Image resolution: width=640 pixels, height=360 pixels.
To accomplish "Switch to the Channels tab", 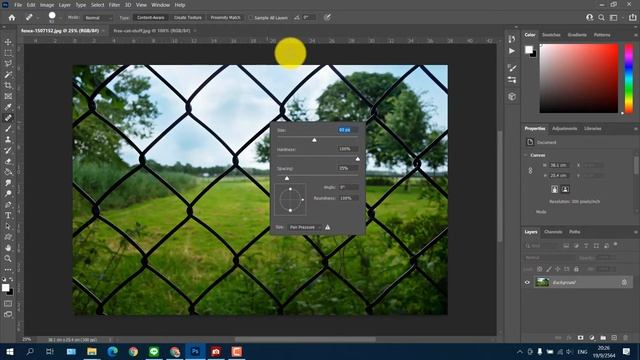I will point(553,232).
